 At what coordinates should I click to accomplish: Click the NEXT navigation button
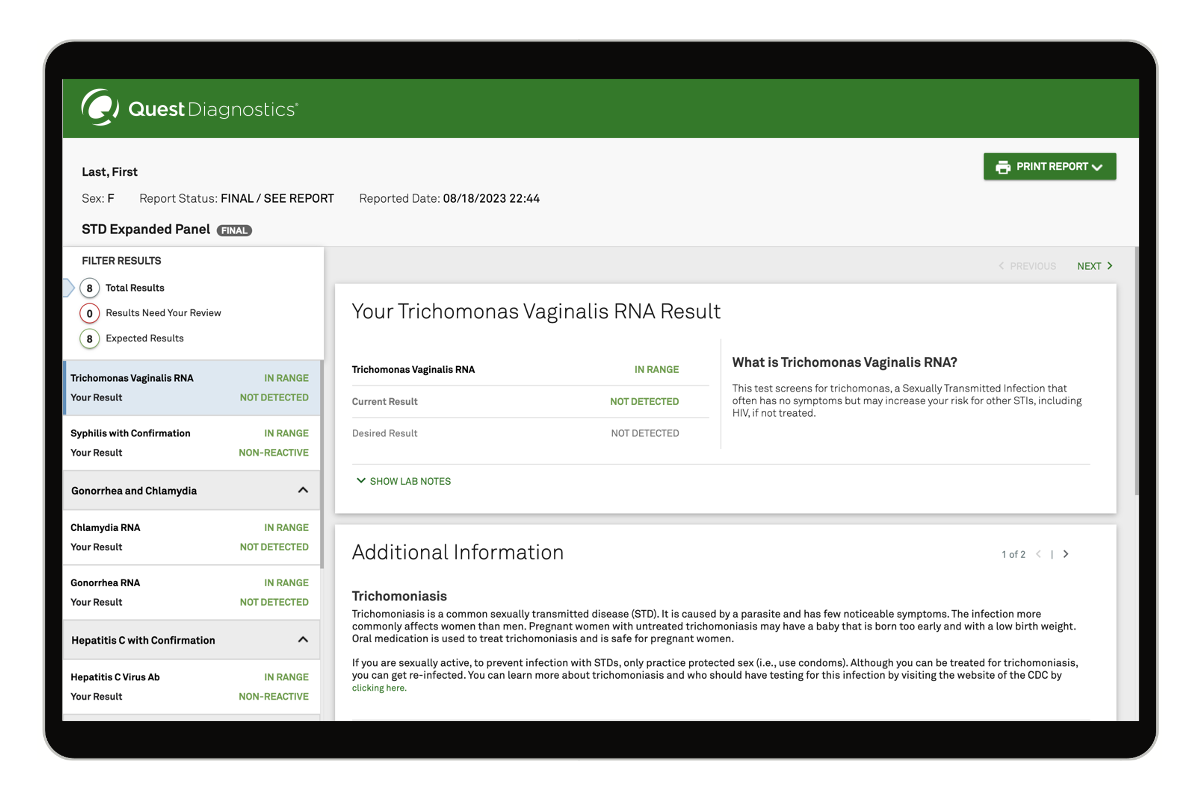(1090, 266)
